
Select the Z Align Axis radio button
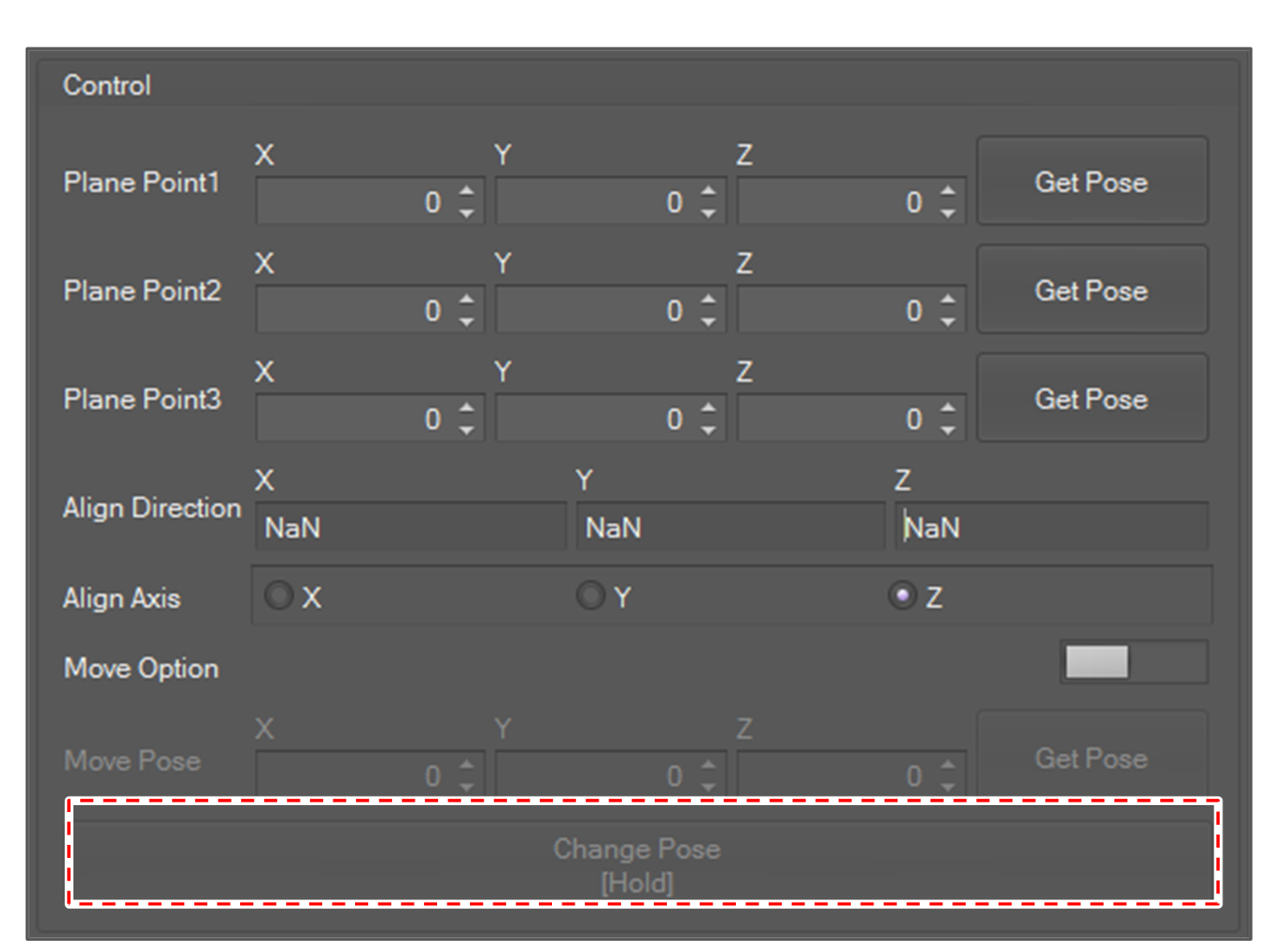(903, 596)
